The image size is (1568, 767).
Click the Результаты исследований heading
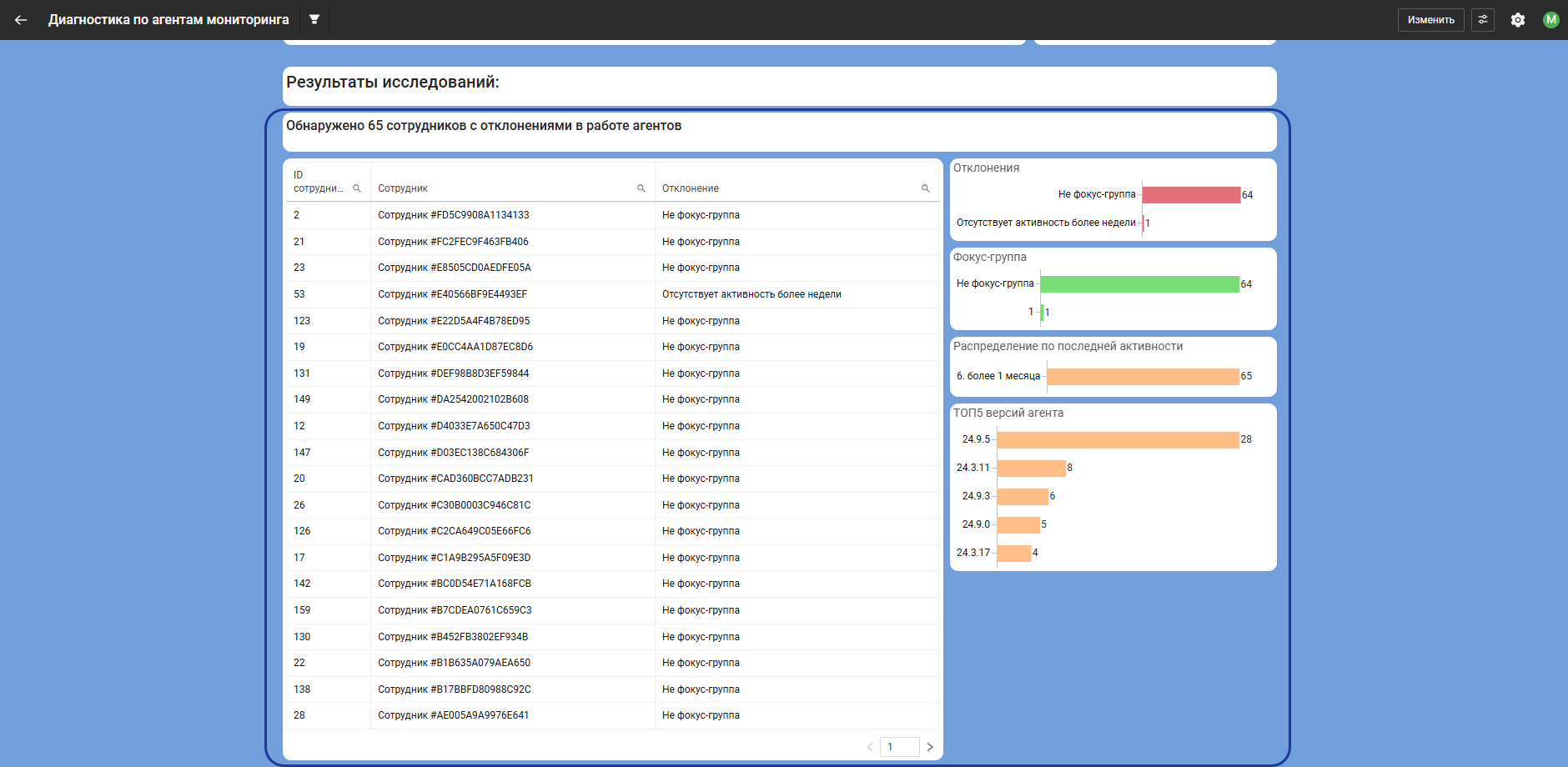[393, 82]
